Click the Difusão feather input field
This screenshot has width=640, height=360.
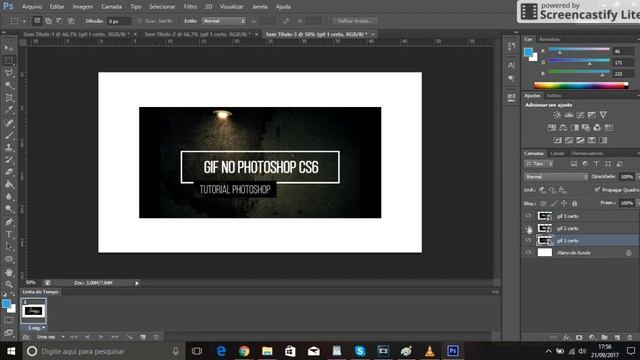tap(119, 21)
